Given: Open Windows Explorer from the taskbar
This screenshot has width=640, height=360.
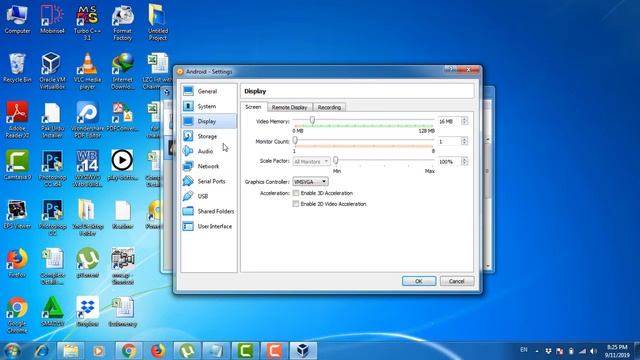Looking at the screenshot, I should (x=70, y=351).
